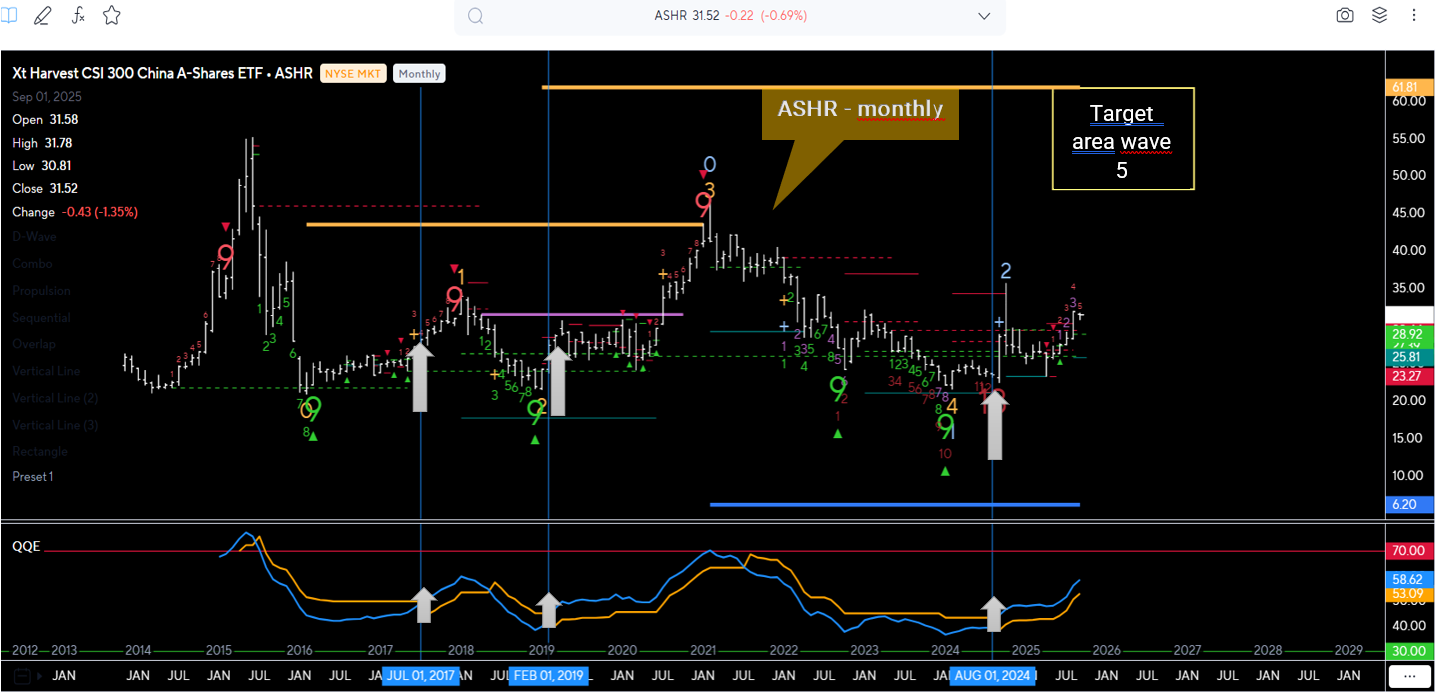Screen dimensions: 1448x693
Task: Click the JUL 01, 2017 date marker
Action: point(420,675)
